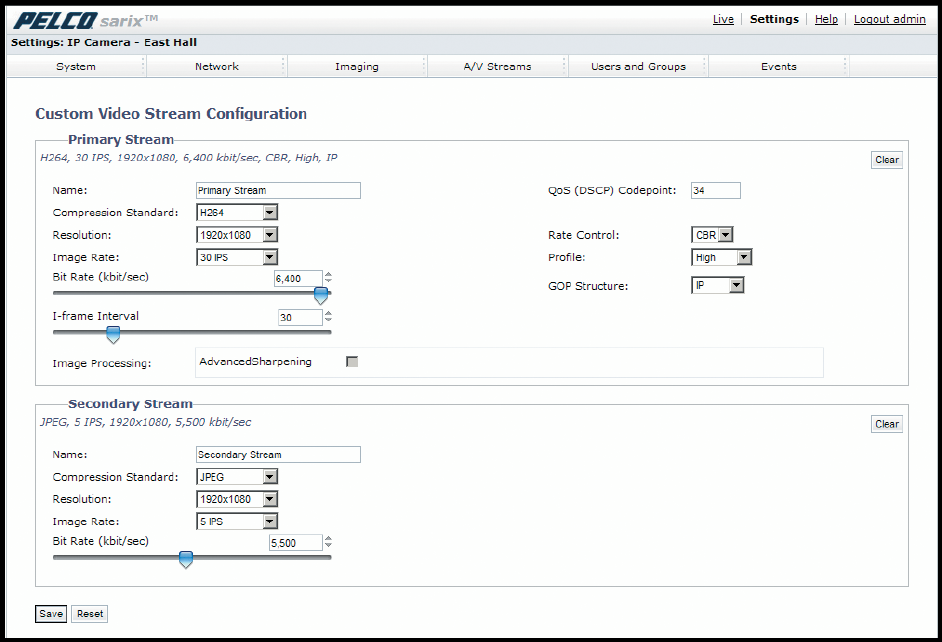Switch to the Imaging tab
942x642 pixels.
[357, 67]
